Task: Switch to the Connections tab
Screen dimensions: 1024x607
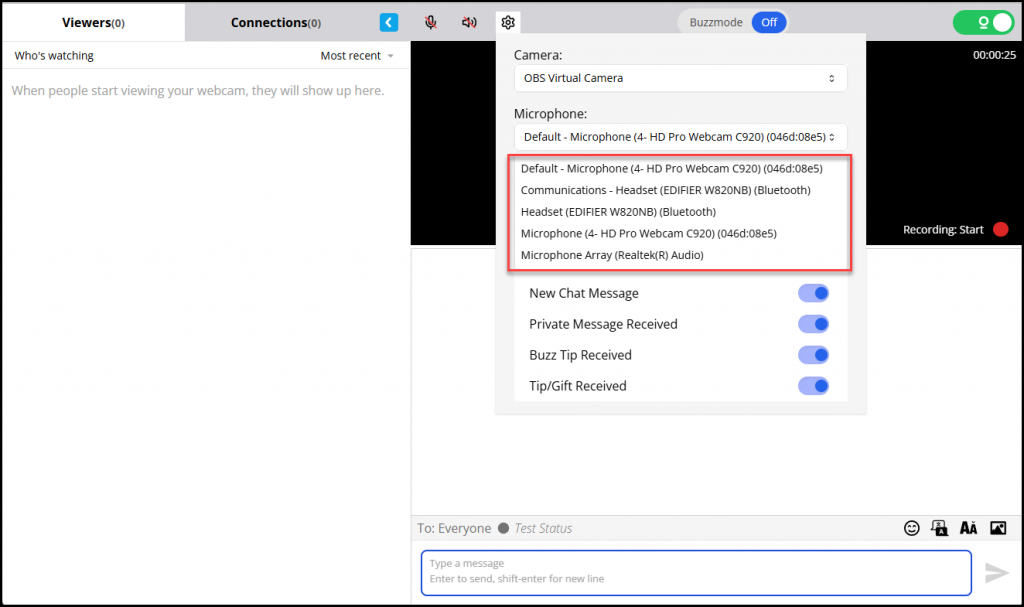Action: coord(276,22)
